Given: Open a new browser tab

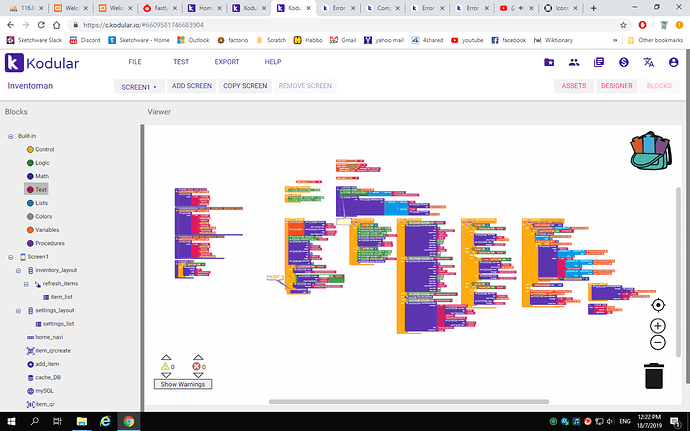Looking at the screenshot, I should (594, 8).
